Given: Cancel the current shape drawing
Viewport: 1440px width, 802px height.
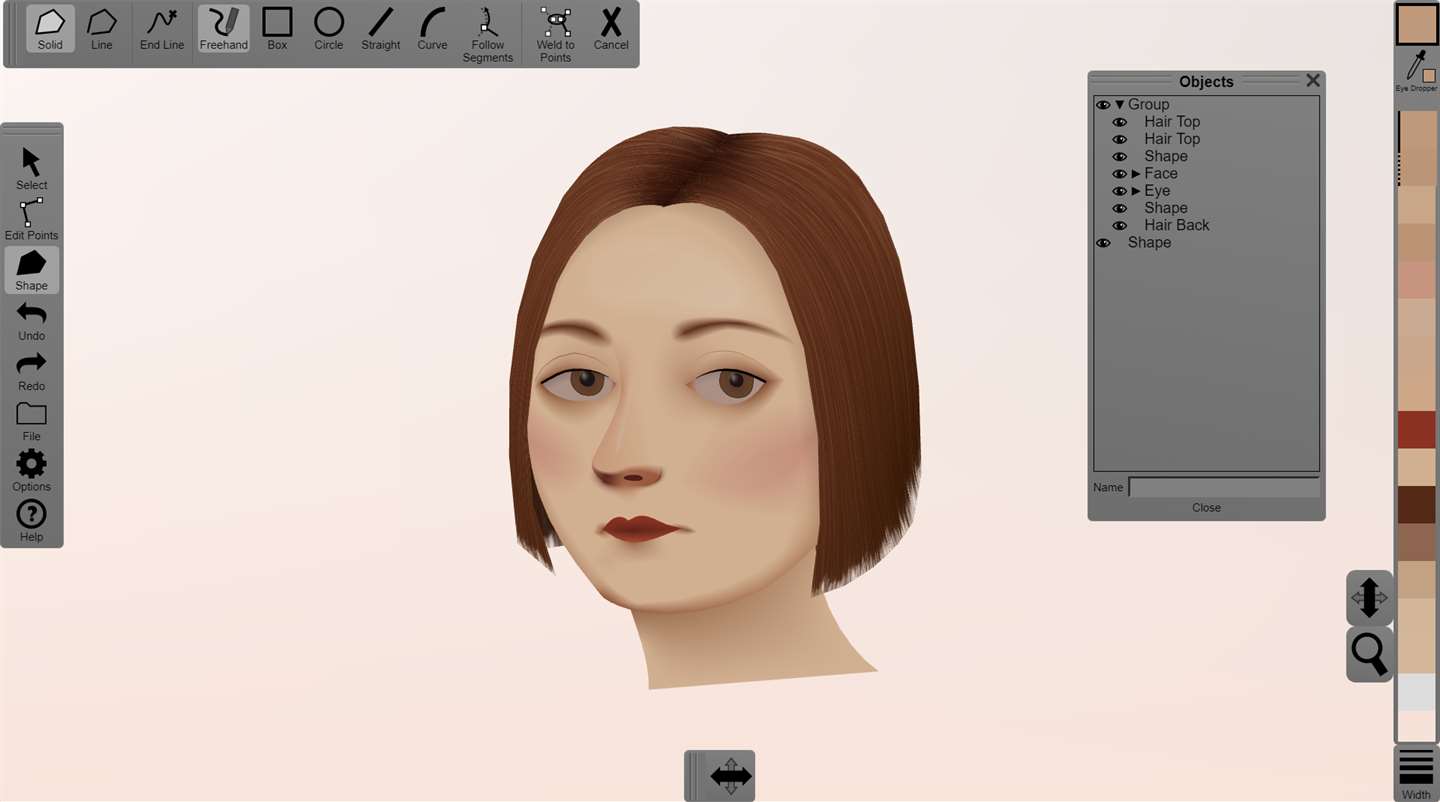Looking at the screenshot, I should [611, 29].
